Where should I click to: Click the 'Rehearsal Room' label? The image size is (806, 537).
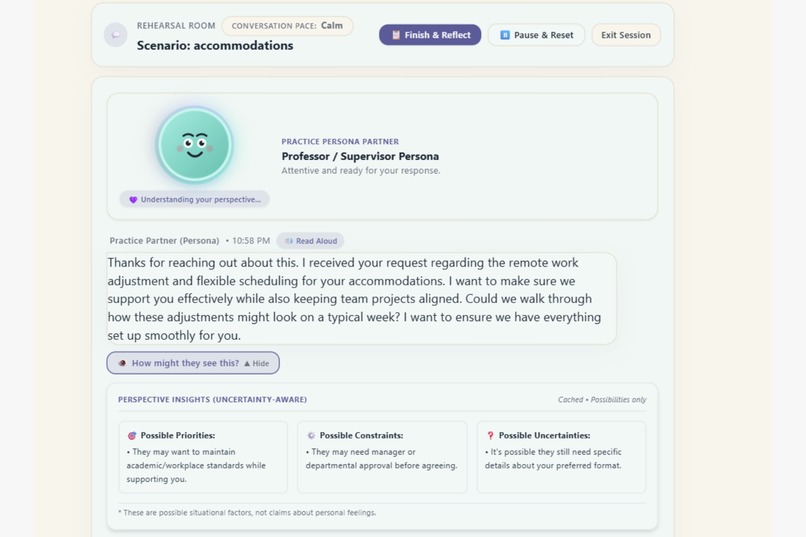tap(176, 26)
